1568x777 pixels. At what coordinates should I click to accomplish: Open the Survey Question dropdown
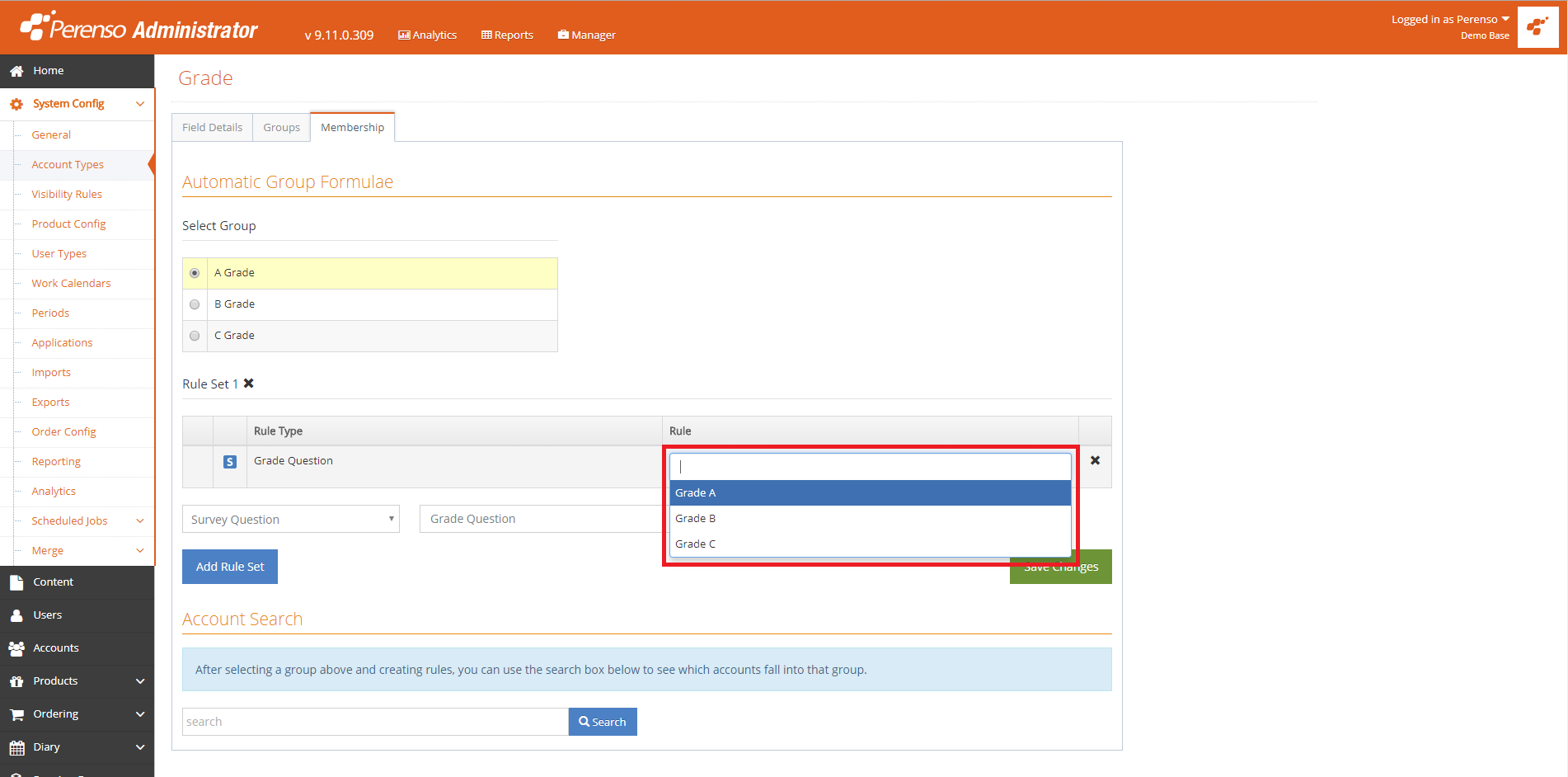click(291, 519)
